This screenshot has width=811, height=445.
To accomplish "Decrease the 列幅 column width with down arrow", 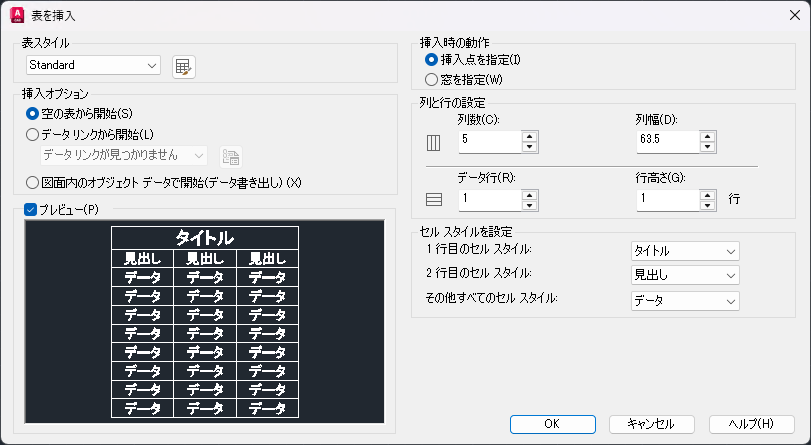I will (x=707, y=147).
